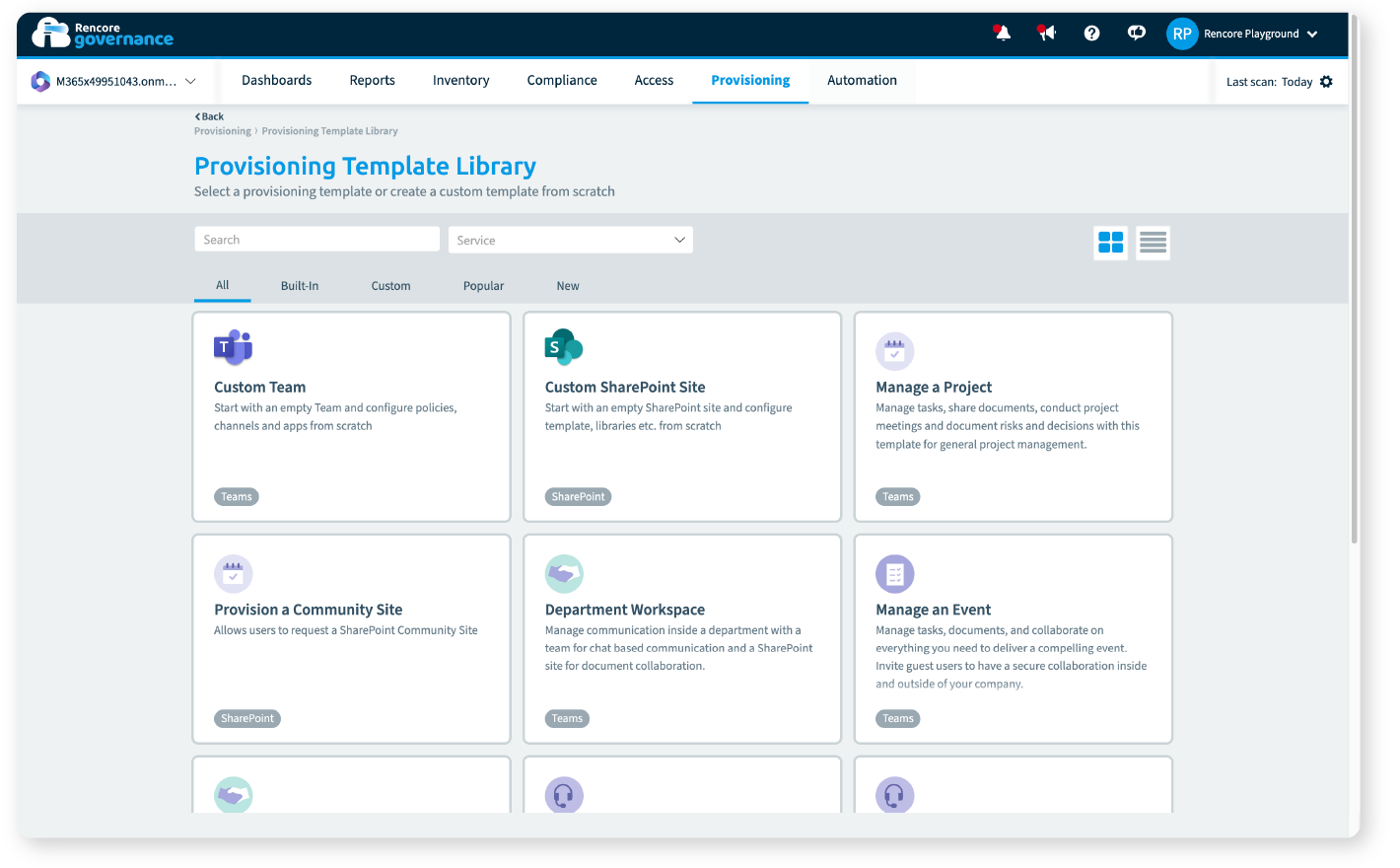Expand the Rencore Playground account menu

[x=1244, y=33]
